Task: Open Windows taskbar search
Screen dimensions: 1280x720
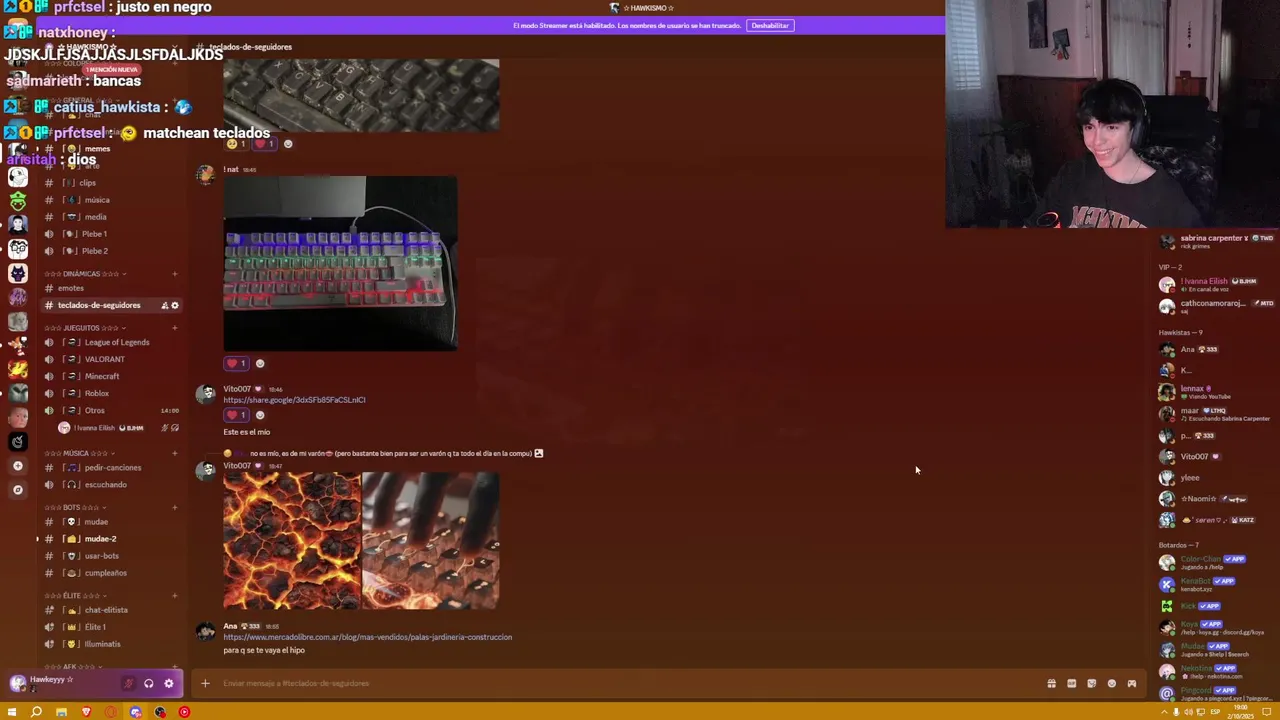Action: tap(36, 712)
